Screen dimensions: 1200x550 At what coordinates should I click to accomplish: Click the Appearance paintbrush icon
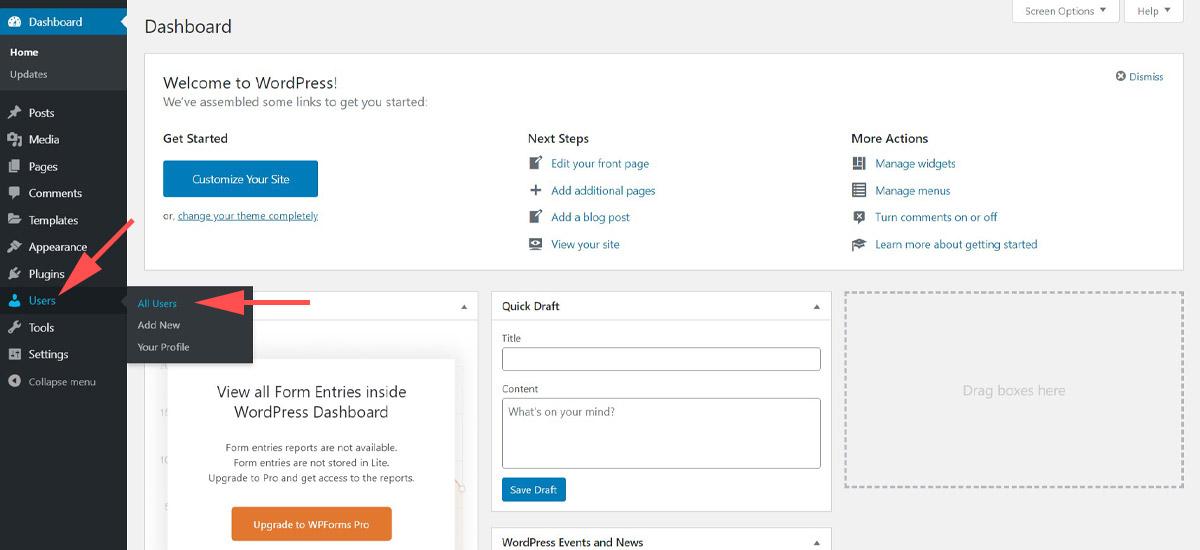(x=14, y=247)
